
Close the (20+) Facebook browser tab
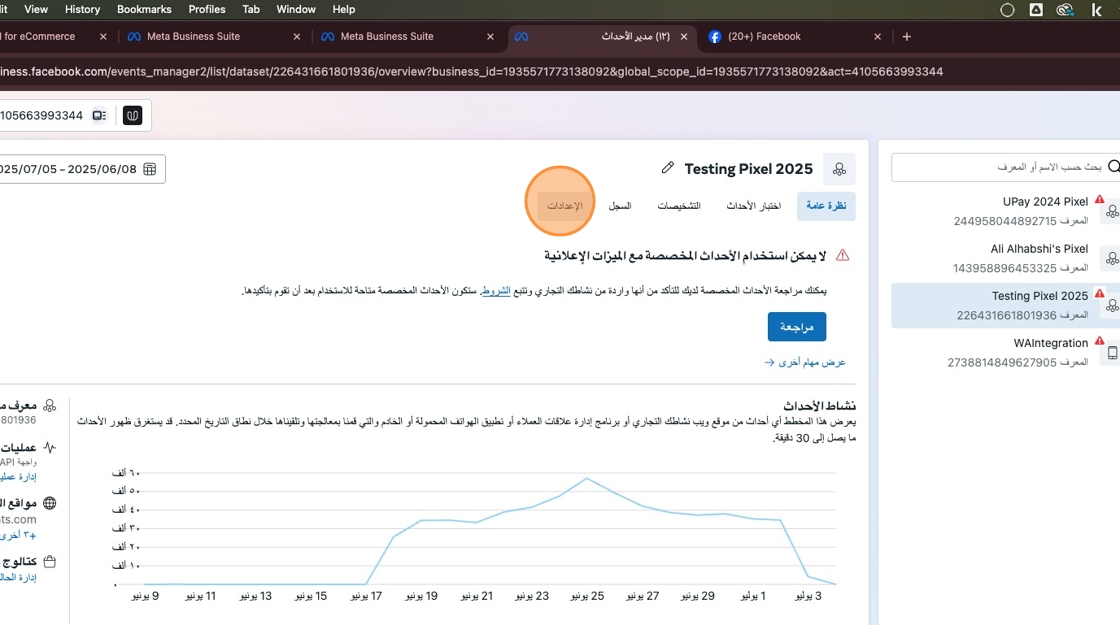[877, 36]
